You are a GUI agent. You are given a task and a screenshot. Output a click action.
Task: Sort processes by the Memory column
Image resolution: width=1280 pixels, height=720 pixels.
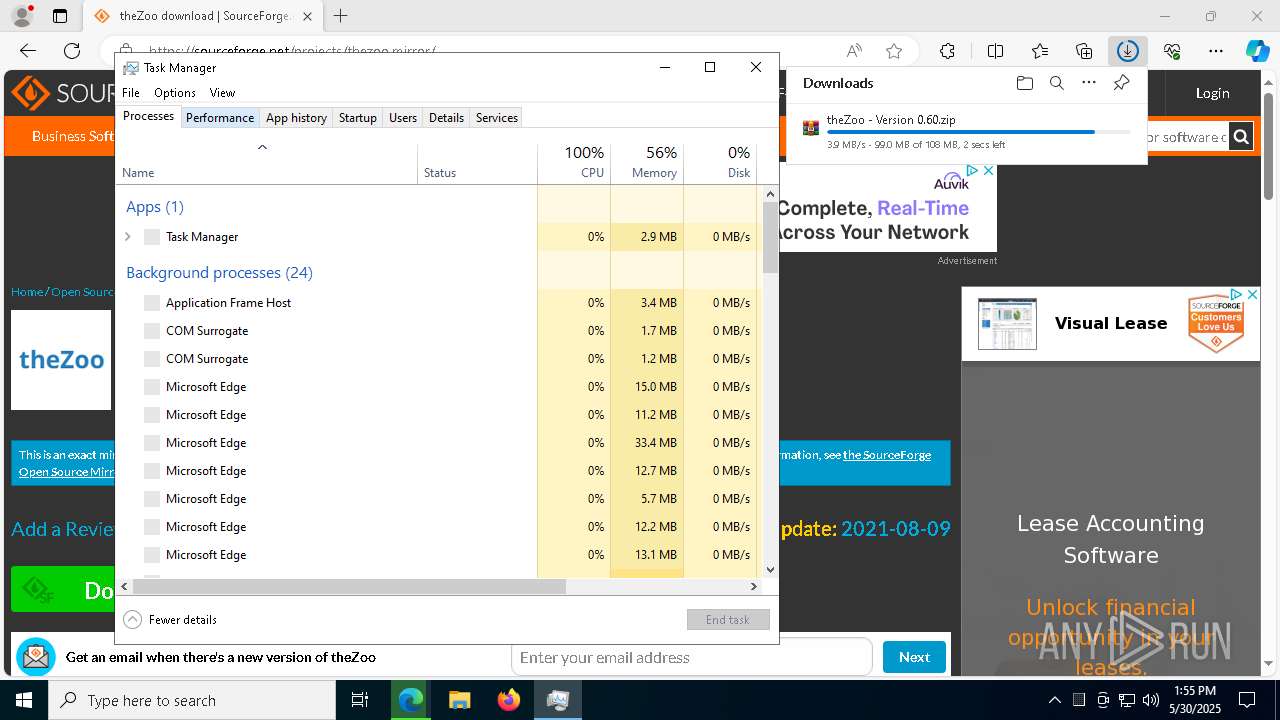(647, 163)
